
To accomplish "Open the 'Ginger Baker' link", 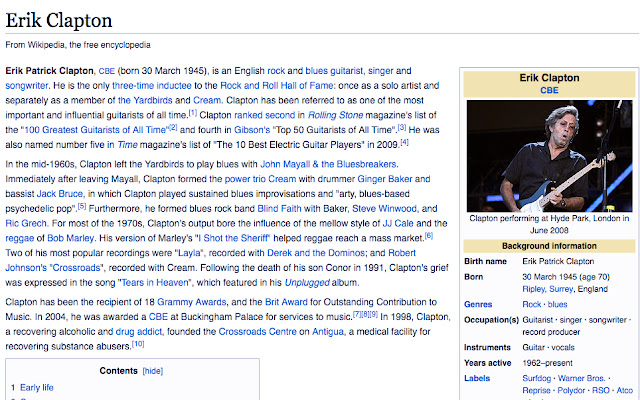I will point(384,179).
